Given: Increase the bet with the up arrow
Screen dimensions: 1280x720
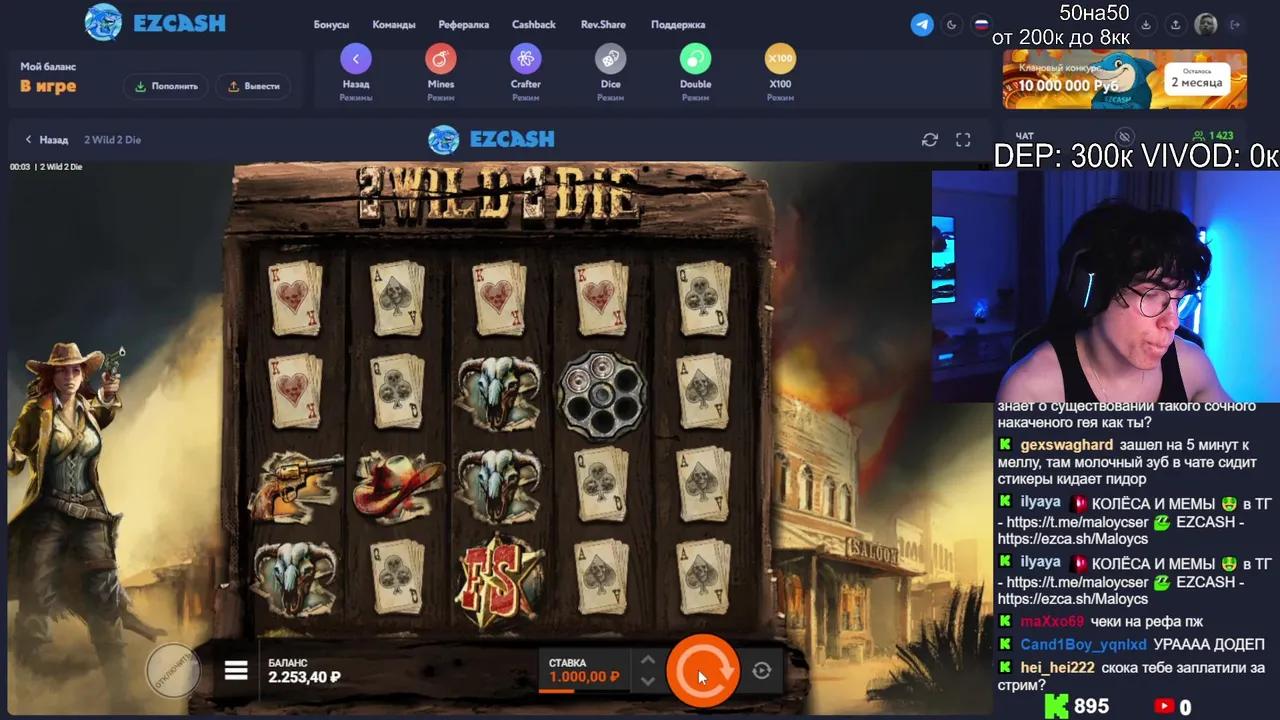Looking at the screenshot, I should click(647, 660).
